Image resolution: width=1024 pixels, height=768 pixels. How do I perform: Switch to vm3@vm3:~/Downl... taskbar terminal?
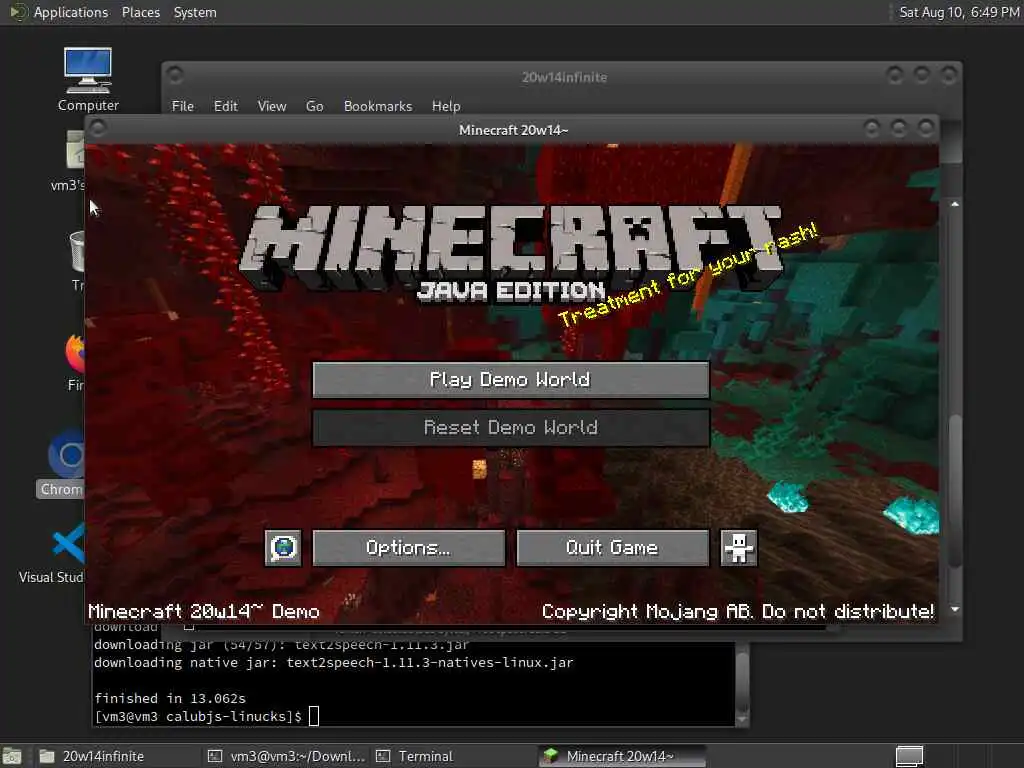(x=286, y=756)
